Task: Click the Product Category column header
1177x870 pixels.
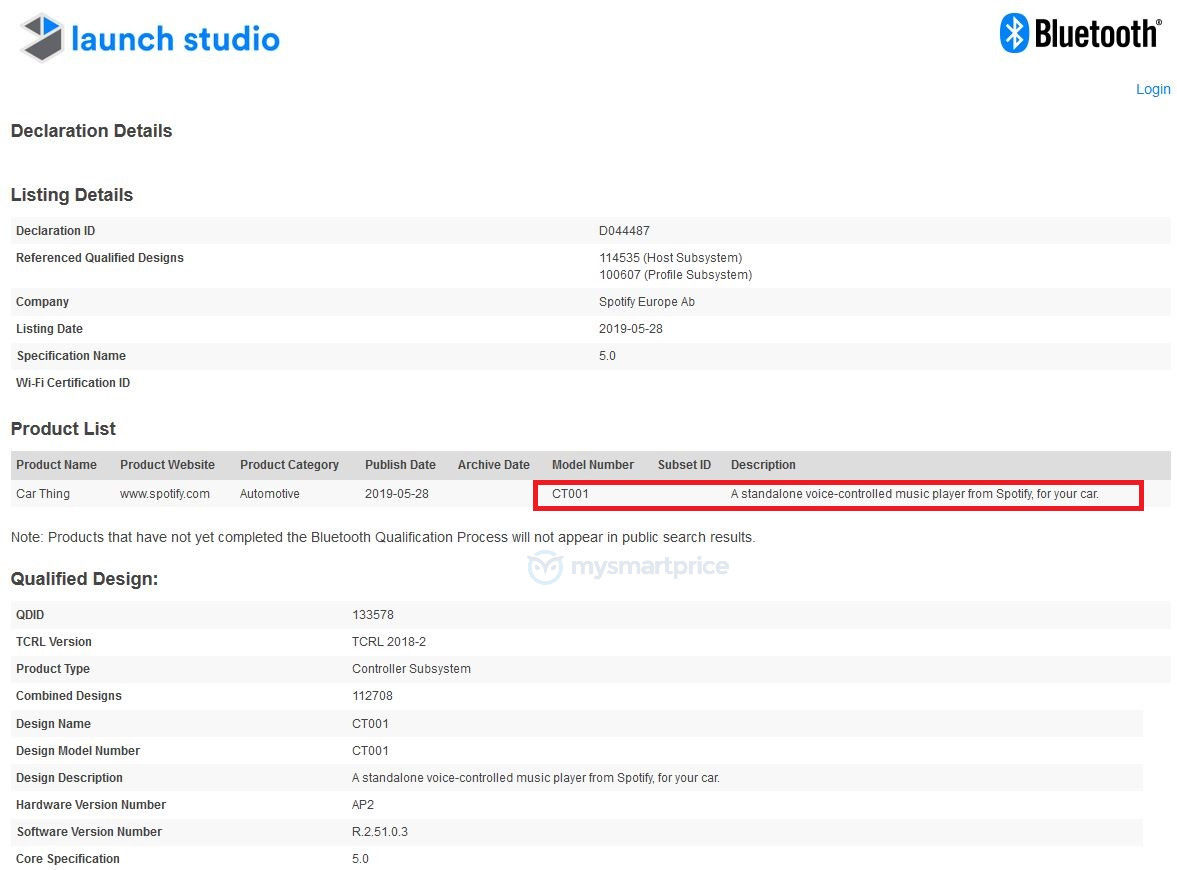Action: [289, 465]
